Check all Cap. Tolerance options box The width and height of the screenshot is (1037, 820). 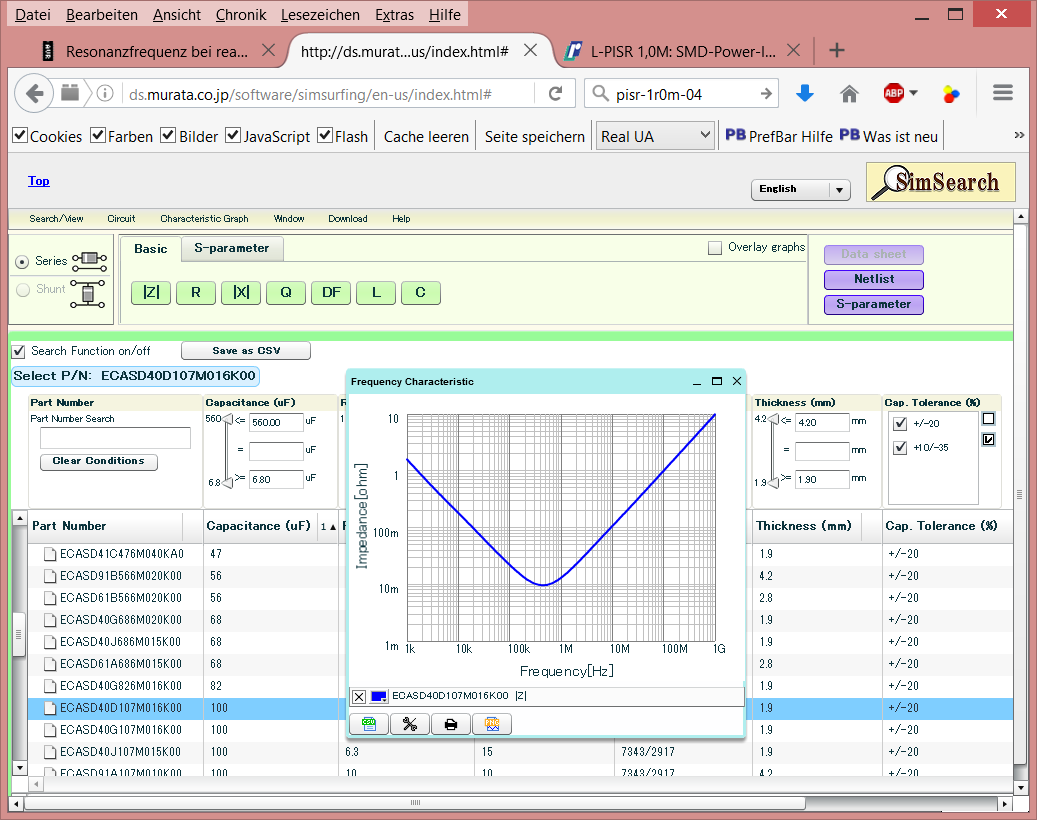pyautogui.click(x=989, y=440)
